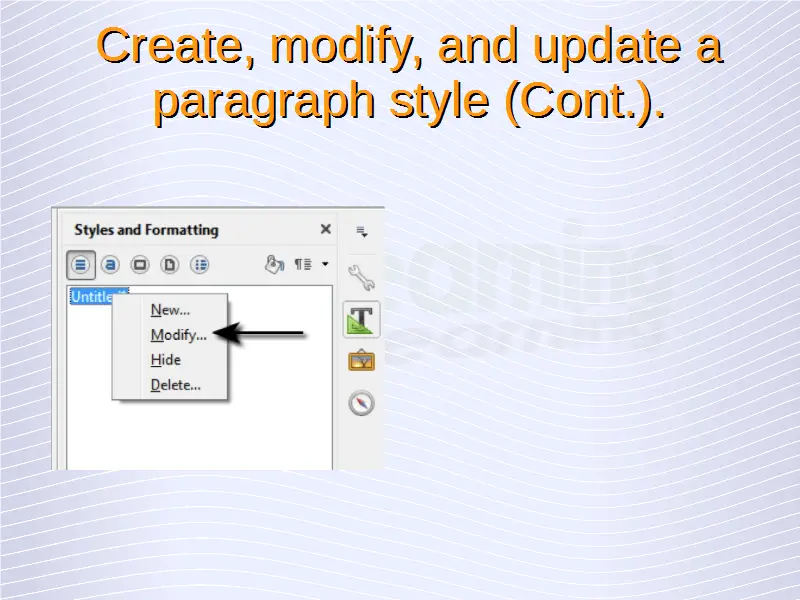Close the Styles and Formatting panel
Viewport: 800px width, 600px height.
click(325, 230)
